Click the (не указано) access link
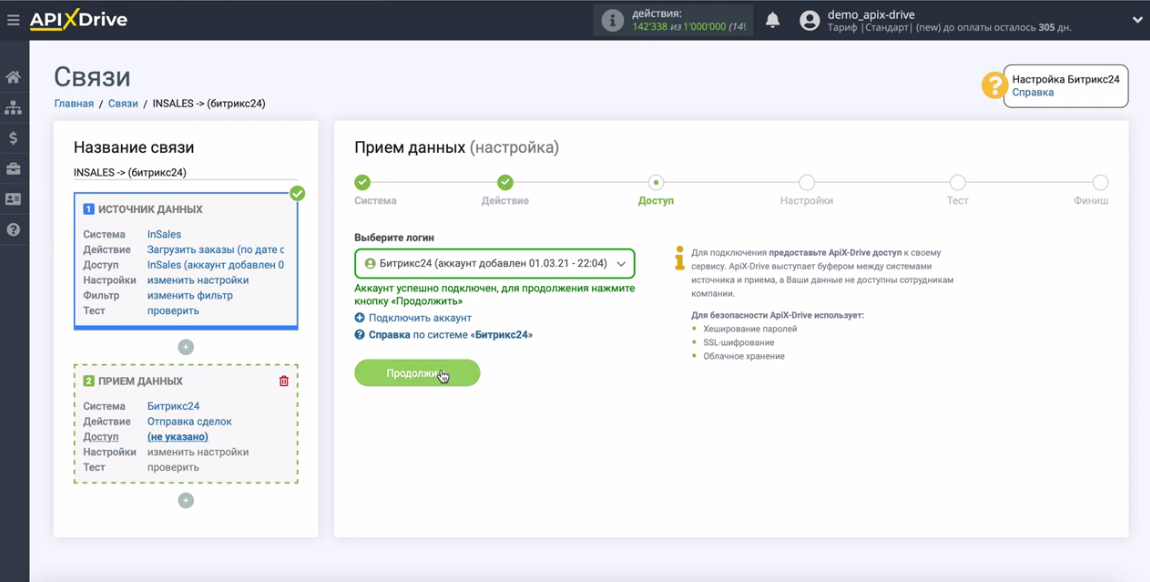Image resolution: width=1150 pixels, height=582 pixels. (177, 437)
